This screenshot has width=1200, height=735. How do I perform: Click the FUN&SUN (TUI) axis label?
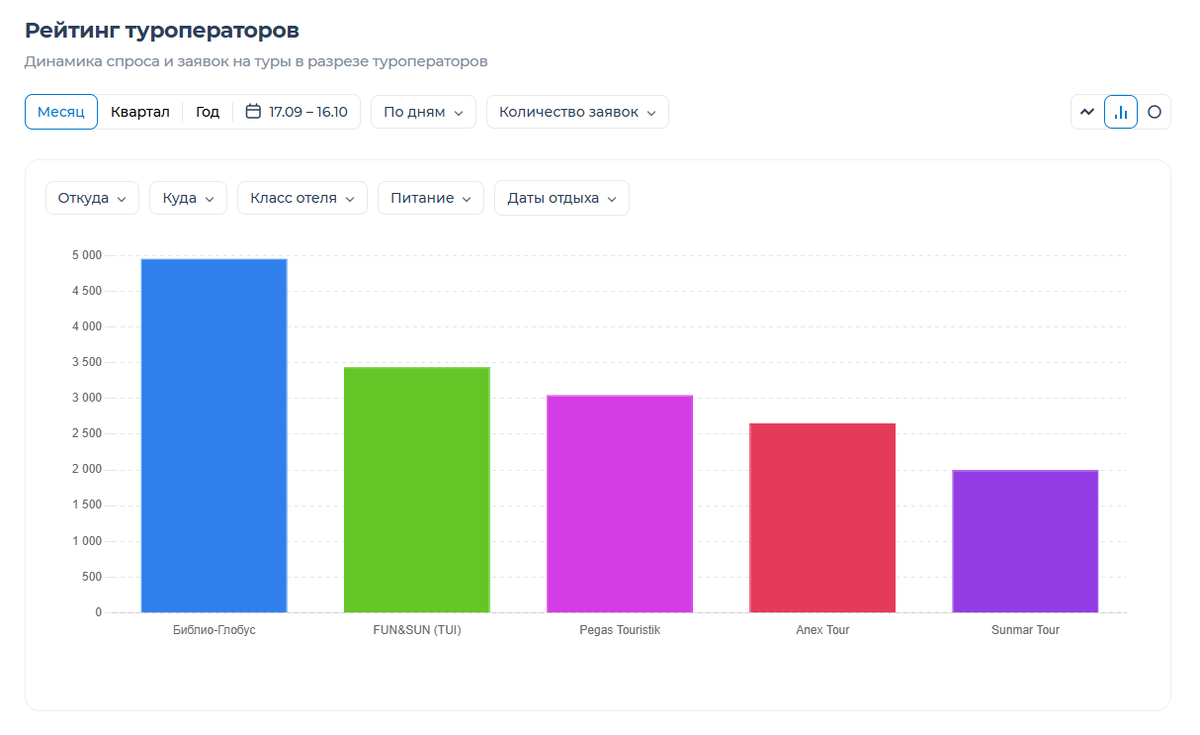417,631
